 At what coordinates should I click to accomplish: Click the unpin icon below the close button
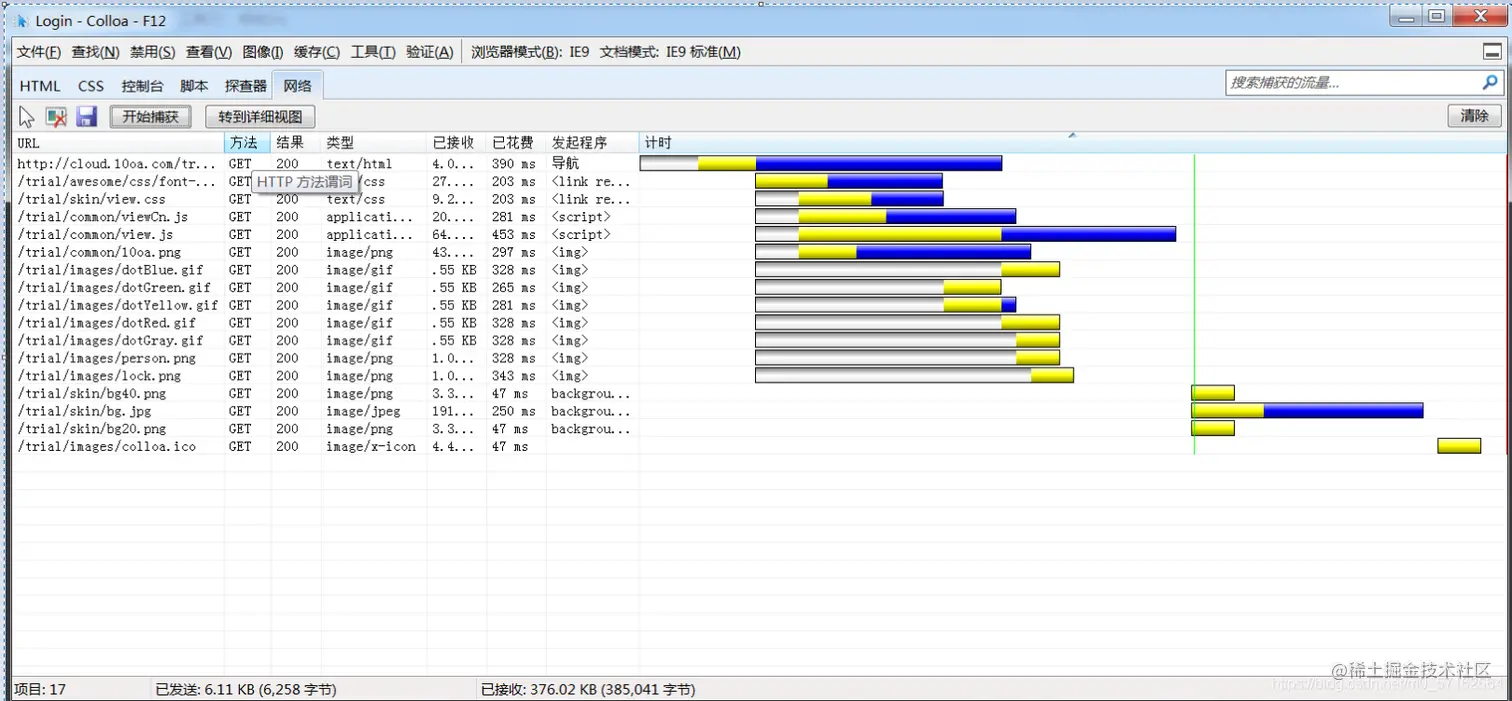click(x=1493, y=51)
